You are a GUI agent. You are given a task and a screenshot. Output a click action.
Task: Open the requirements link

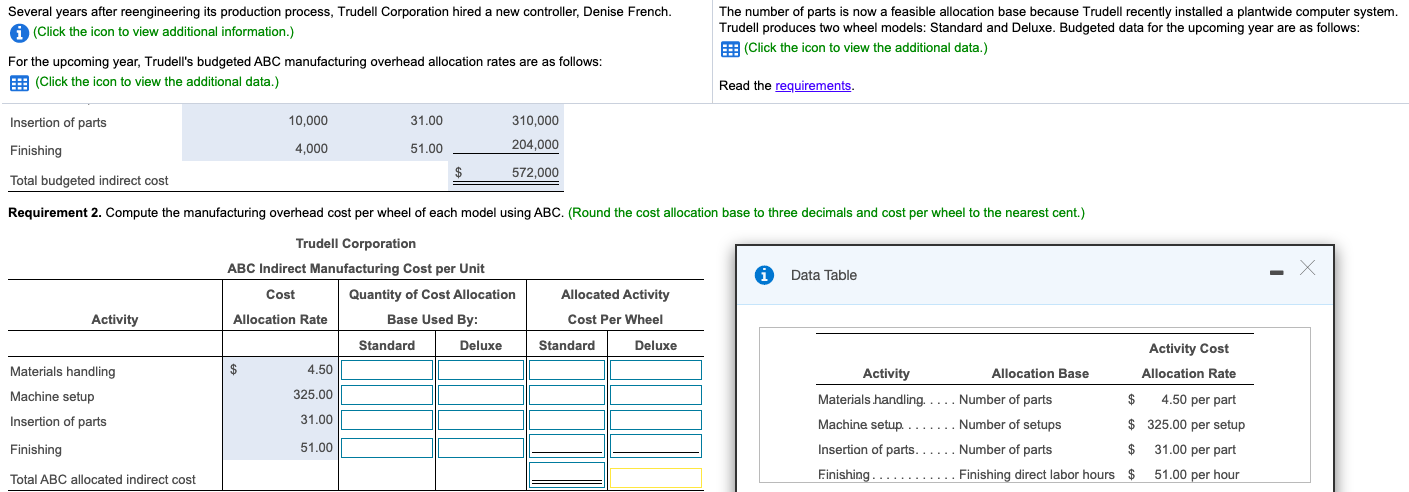(x=813, y=86)
